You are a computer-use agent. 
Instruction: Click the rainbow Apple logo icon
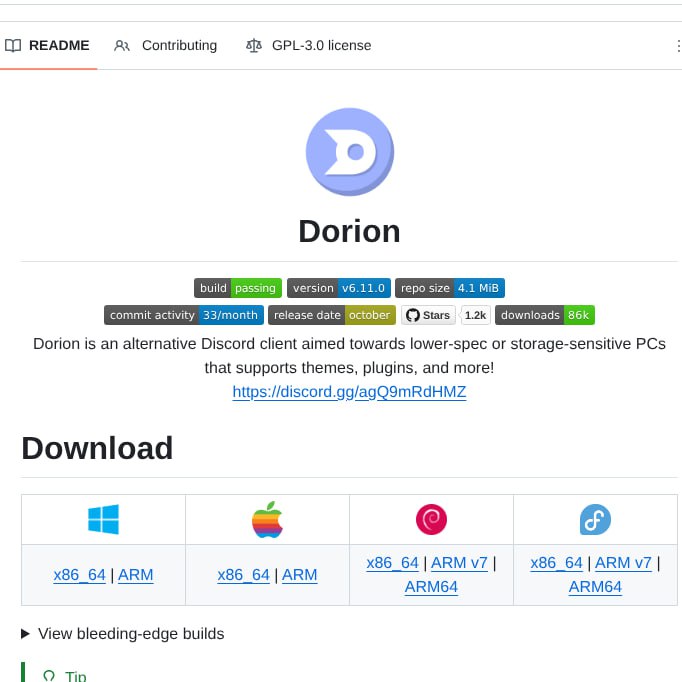[267, 519]
